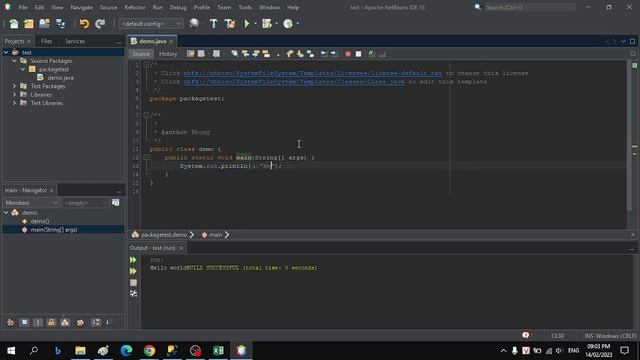
Task: Switch to the Services tab
Action: [75, 41]
